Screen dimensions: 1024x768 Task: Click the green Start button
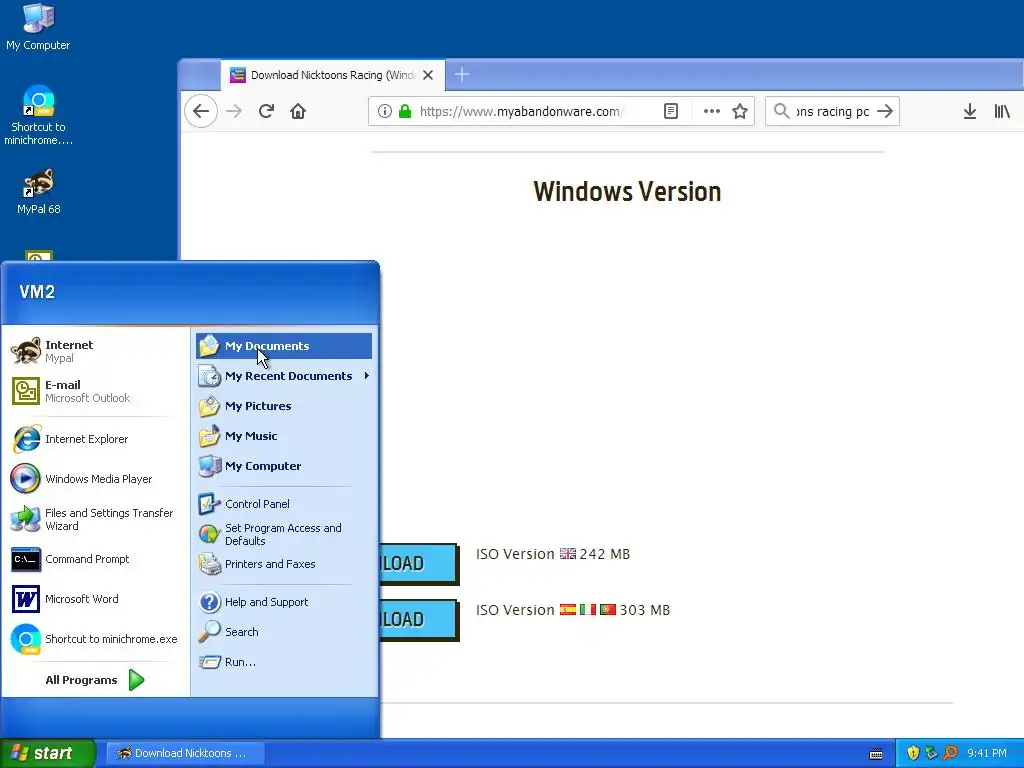point(47,753)
